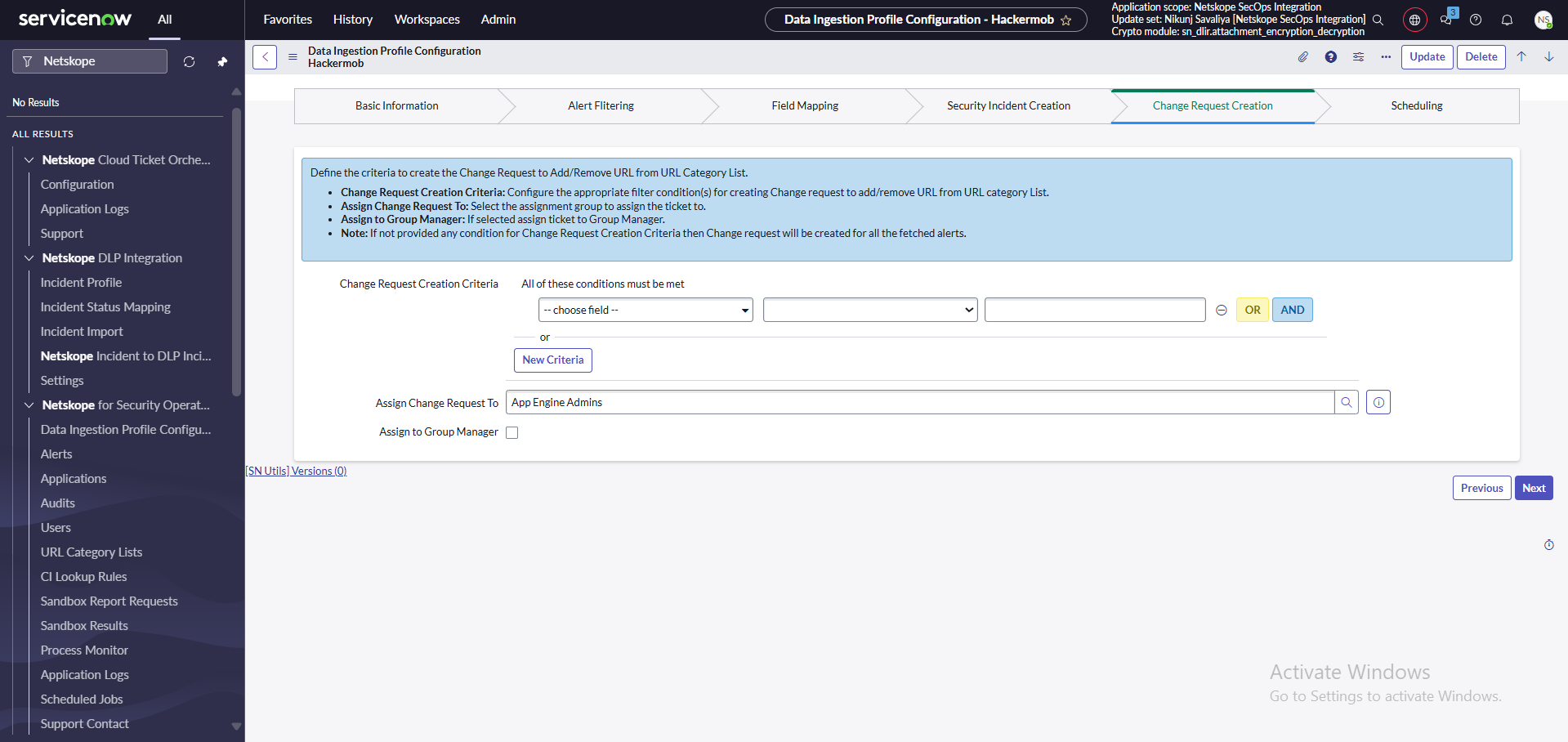Look up assignment group with magnifier icon
The width and height of the screenshot is (1568, 742).
point(1347,402)
